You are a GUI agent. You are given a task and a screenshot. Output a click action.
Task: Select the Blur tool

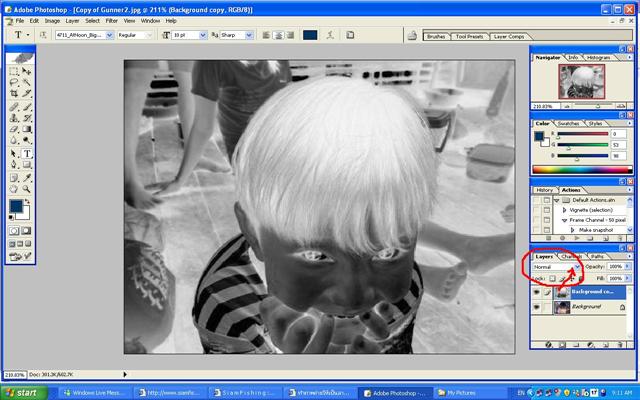pyautogui.click(x=14, y=140)
